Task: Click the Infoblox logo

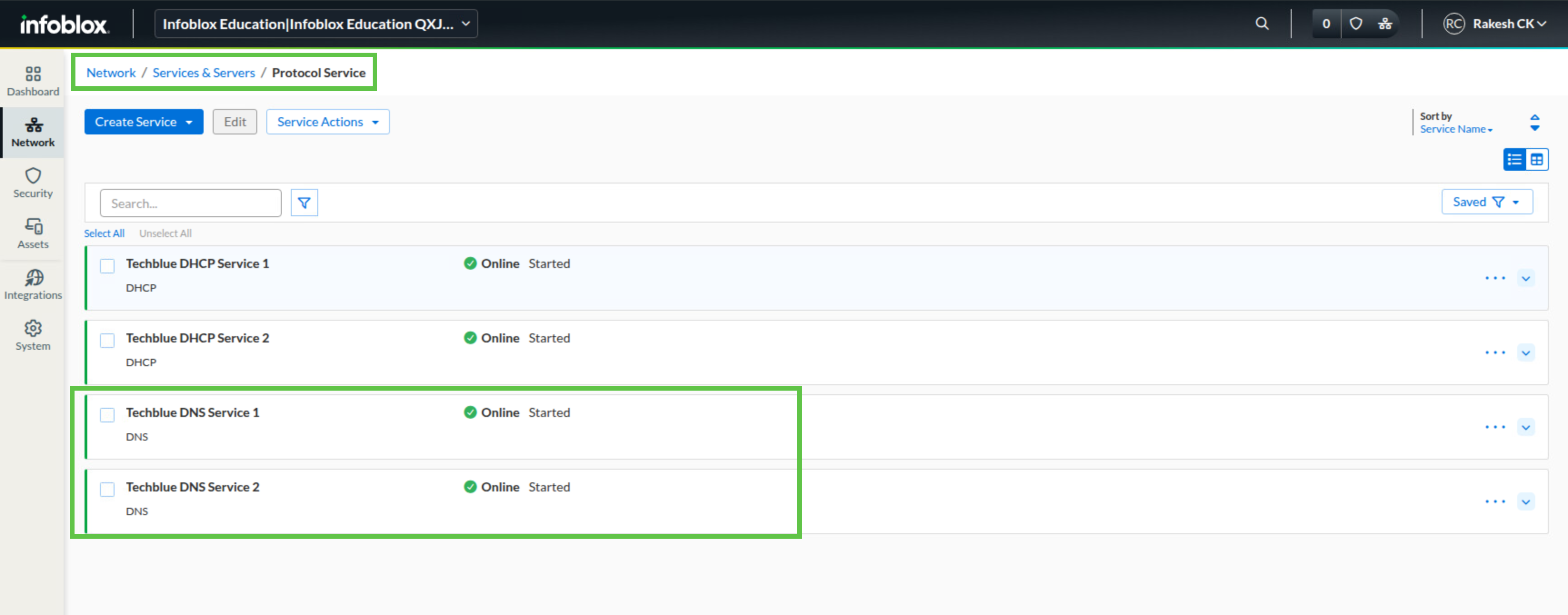Action: (64, 24)
